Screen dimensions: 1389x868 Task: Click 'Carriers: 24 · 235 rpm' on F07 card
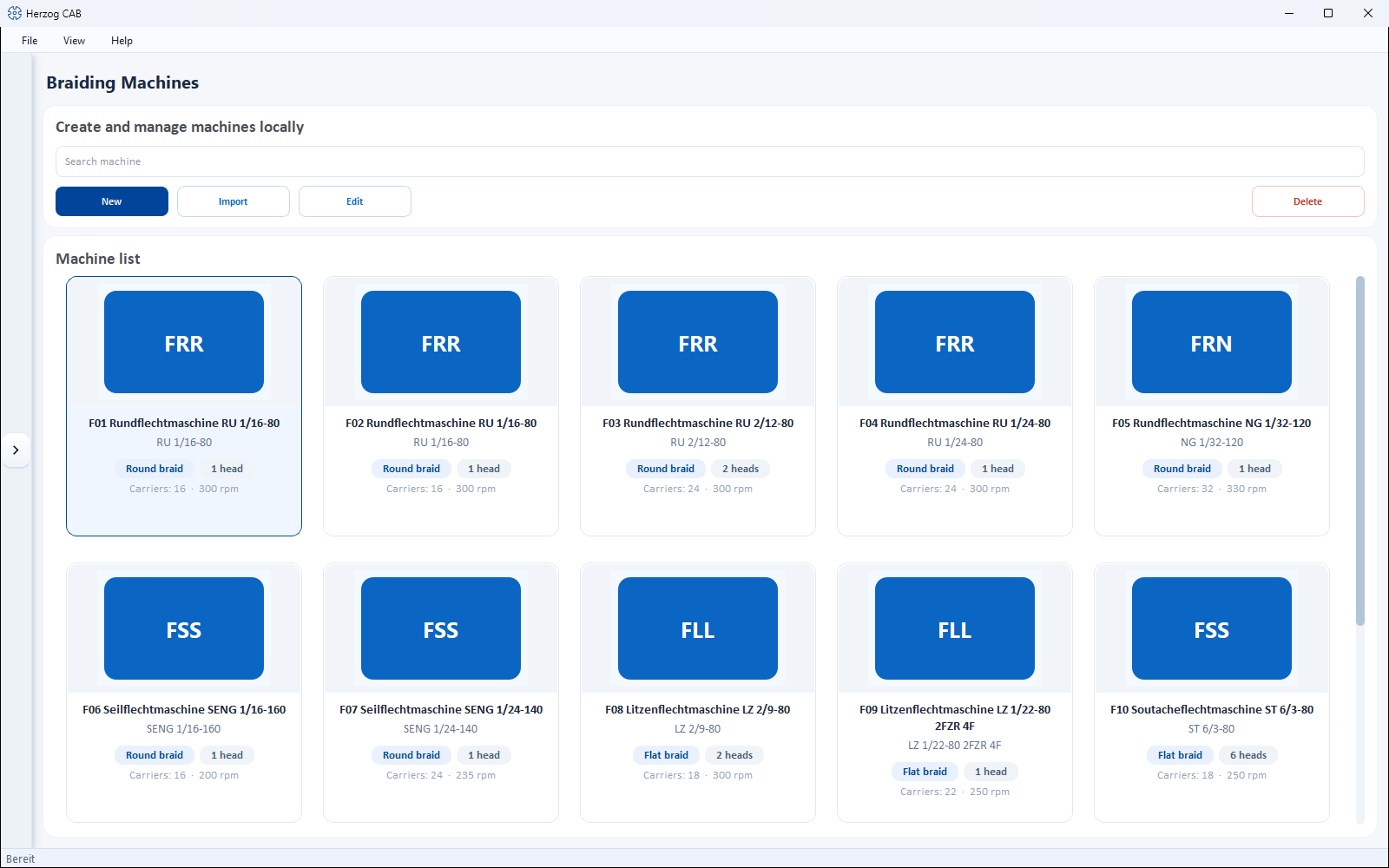[x=441, y=776]
